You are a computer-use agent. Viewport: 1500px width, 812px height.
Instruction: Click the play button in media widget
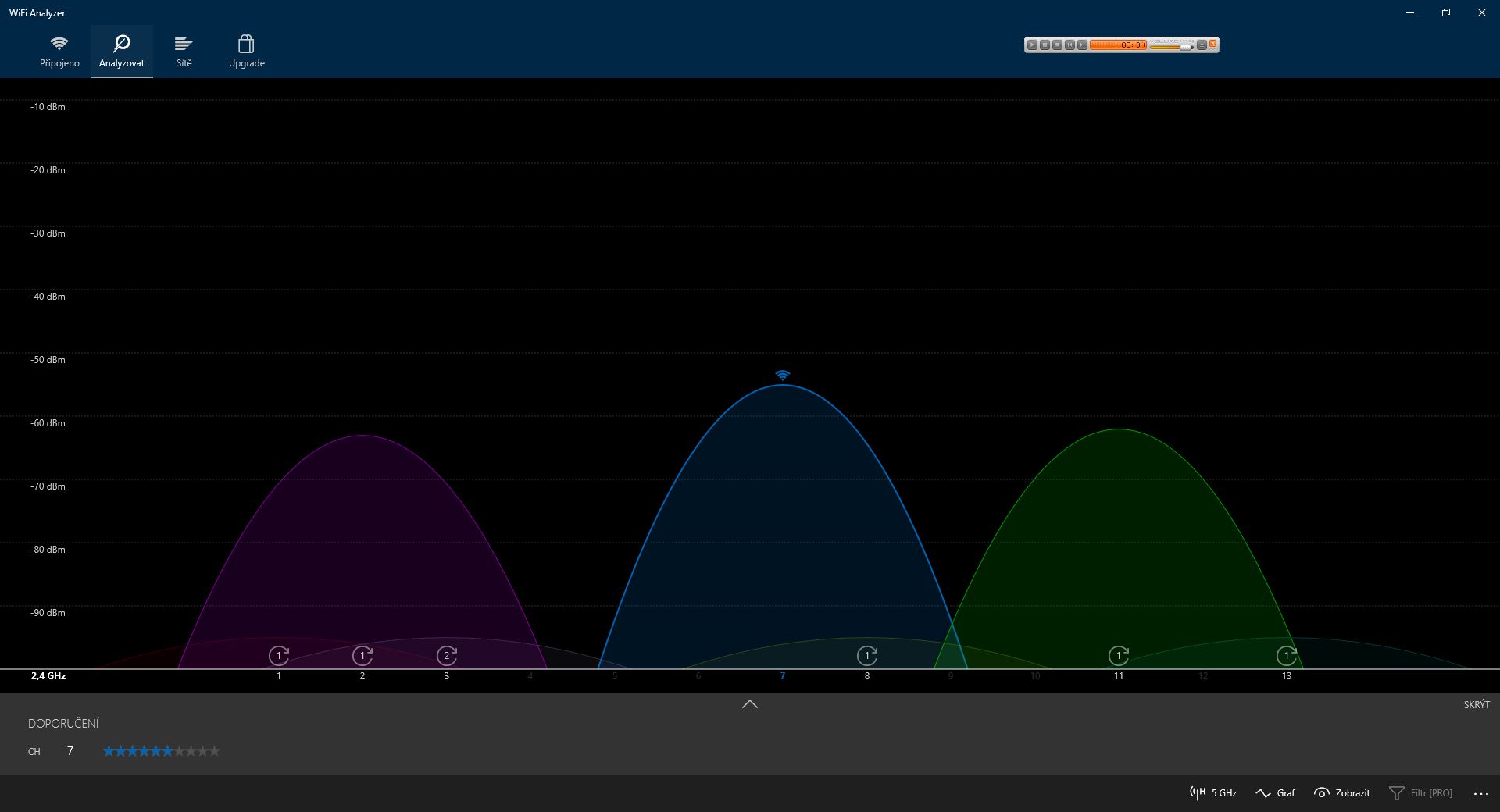[x=1032, y=45]
